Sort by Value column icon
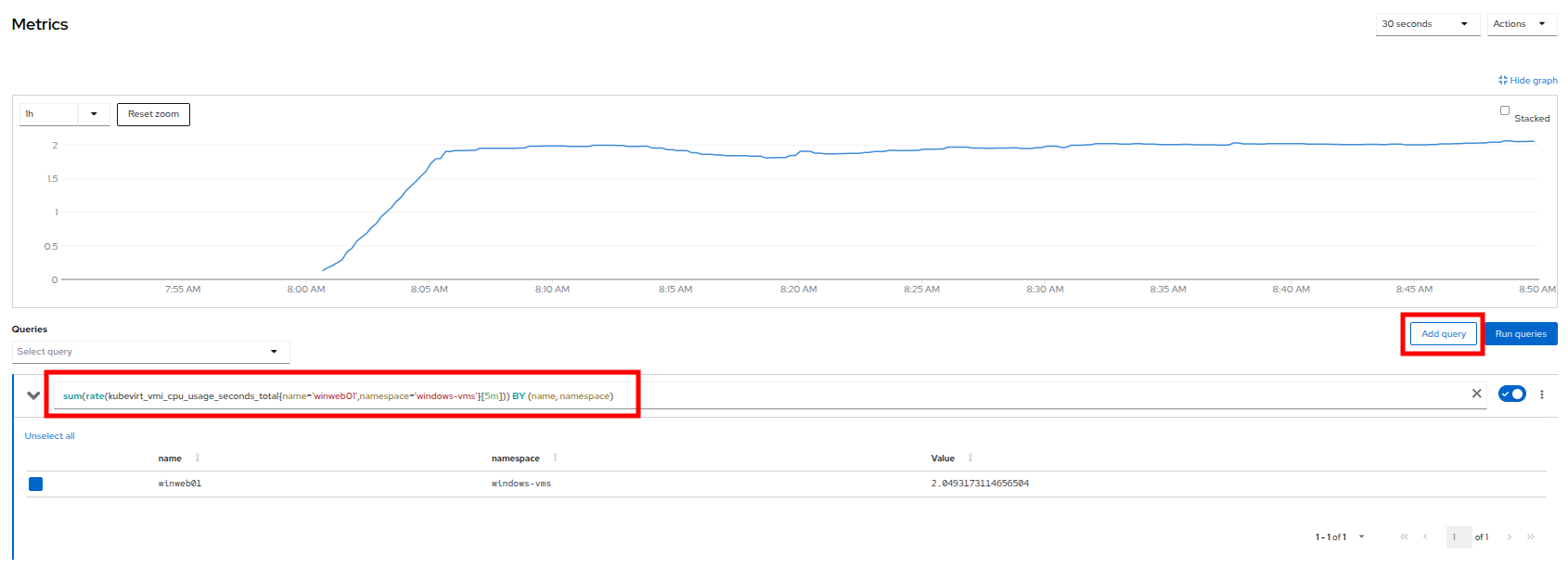 tap(970, 458)
